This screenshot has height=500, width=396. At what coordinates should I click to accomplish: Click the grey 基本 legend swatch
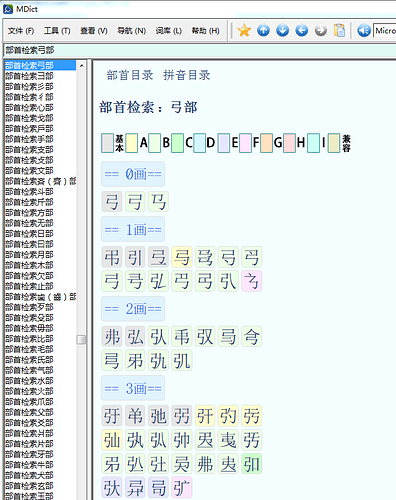pos(107,143)
